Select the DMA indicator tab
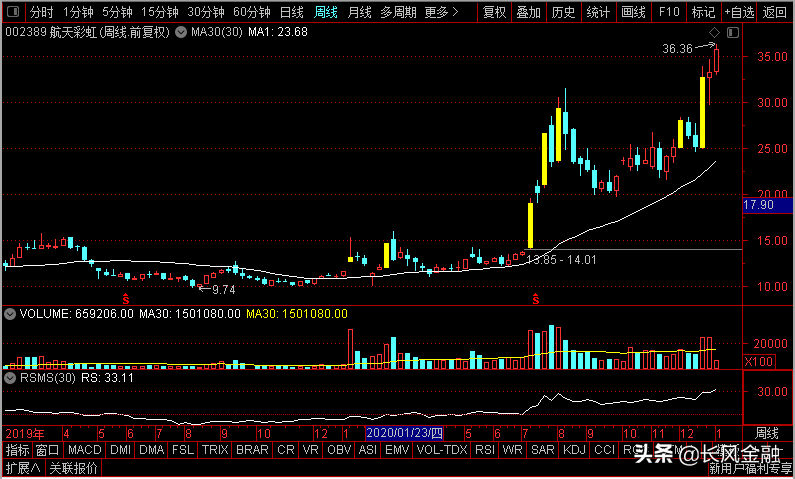The width and height of the screenshot is (795, 479). [x=152, y=450]
